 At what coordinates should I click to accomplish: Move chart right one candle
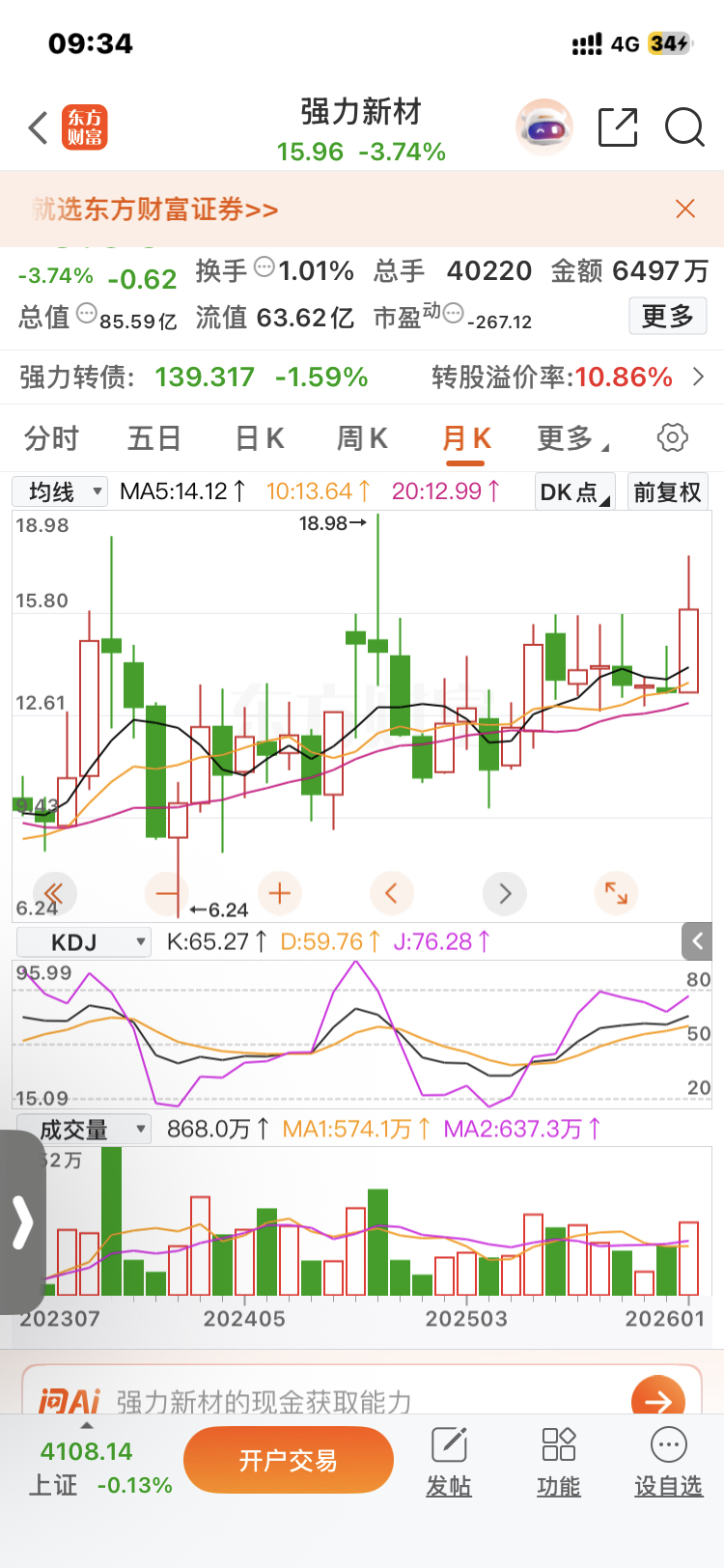click(505, 893)
